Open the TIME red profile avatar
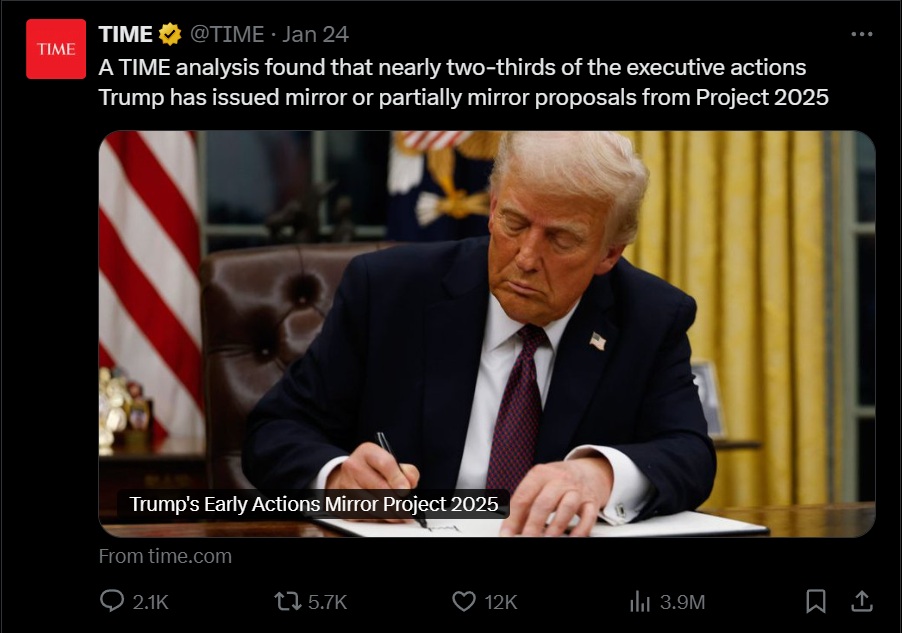This screenshot has width=902, height=633. click(56, 49)
